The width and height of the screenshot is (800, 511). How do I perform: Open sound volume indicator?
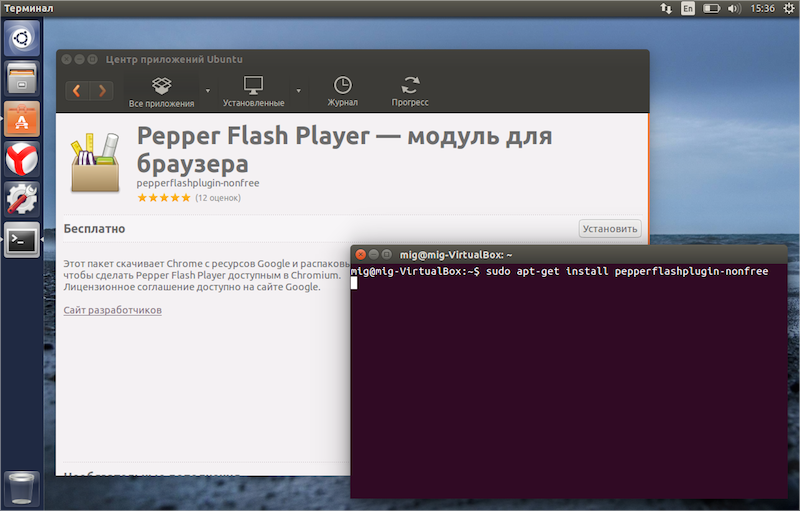click(x=734, y=8)
